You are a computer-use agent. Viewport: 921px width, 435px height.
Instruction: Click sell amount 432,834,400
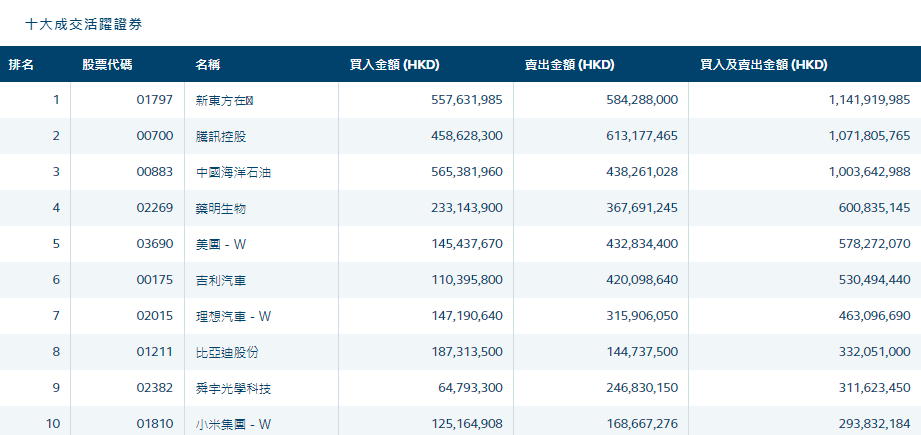[642, 244]
